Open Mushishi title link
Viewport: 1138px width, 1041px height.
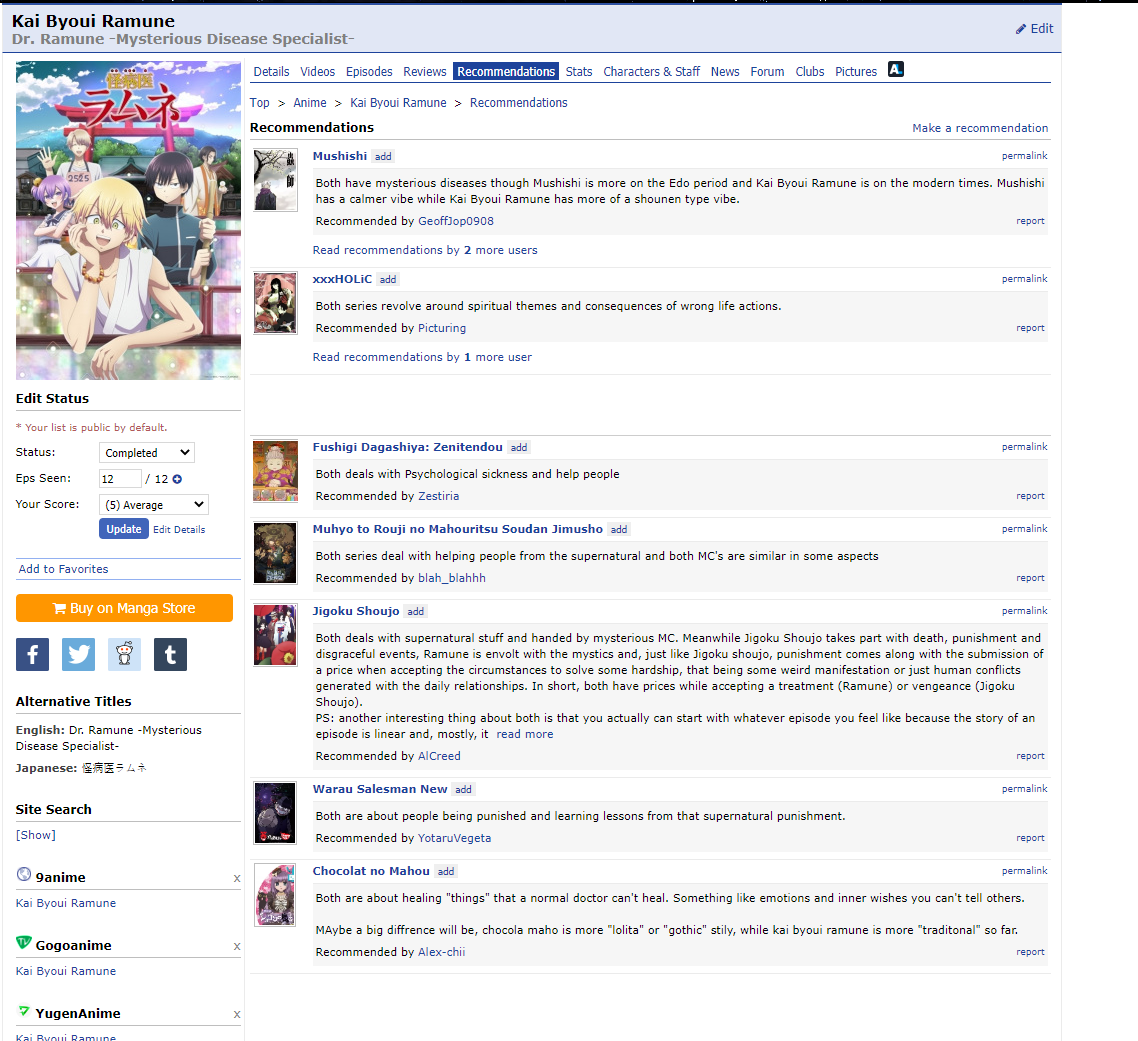tap(340, 156)
